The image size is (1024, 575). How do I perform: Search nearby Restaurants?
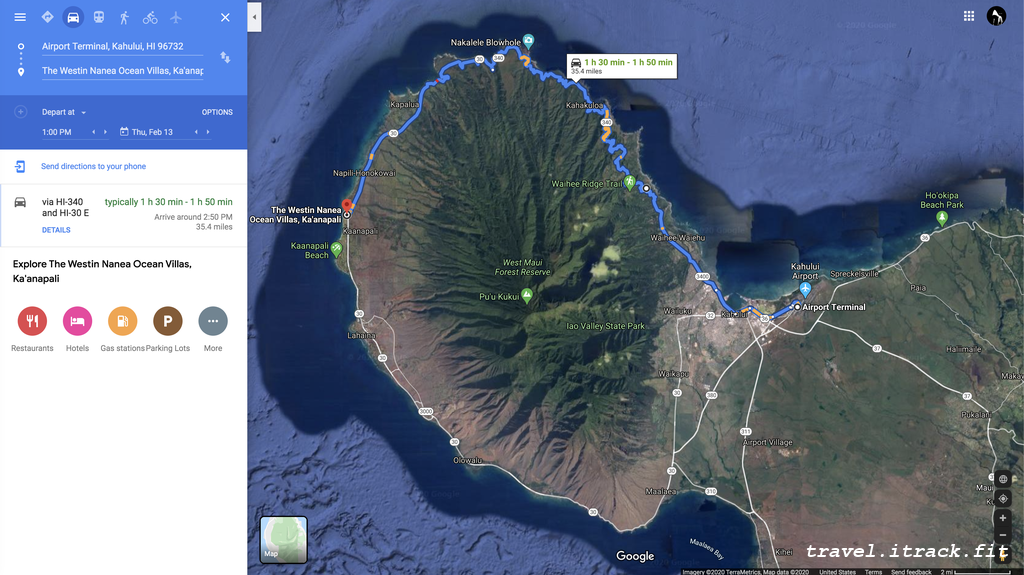pyautogui.click(x=32, y=321)
